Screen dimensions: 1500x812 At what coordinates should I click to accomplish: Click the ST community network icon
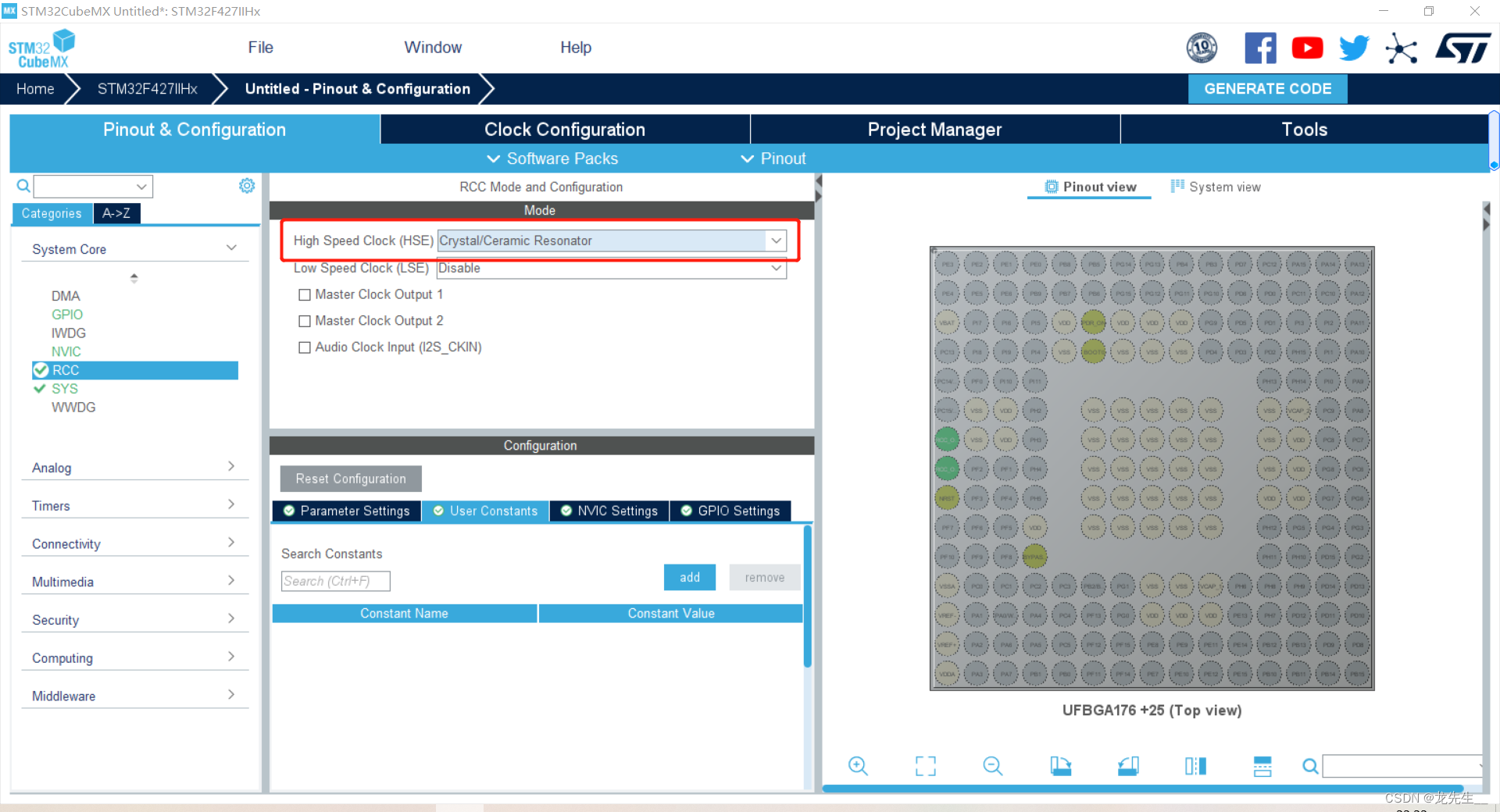1401,49
